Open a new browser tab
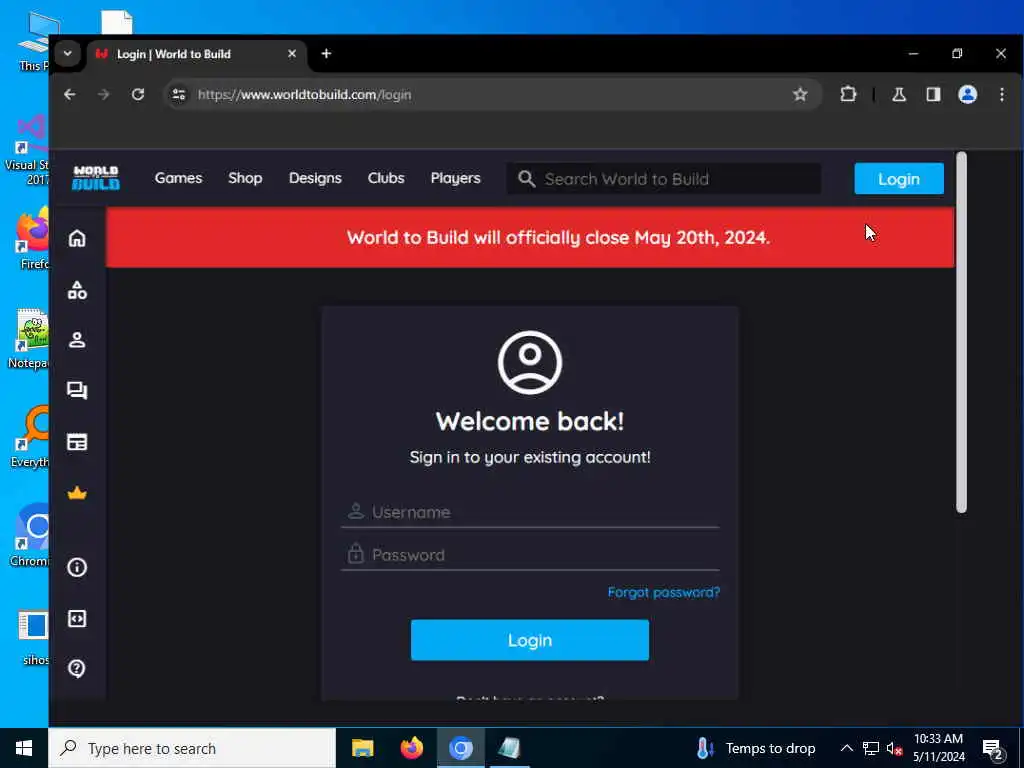The height and width of the screenshot is (768, 1024). tap(326, 54)
